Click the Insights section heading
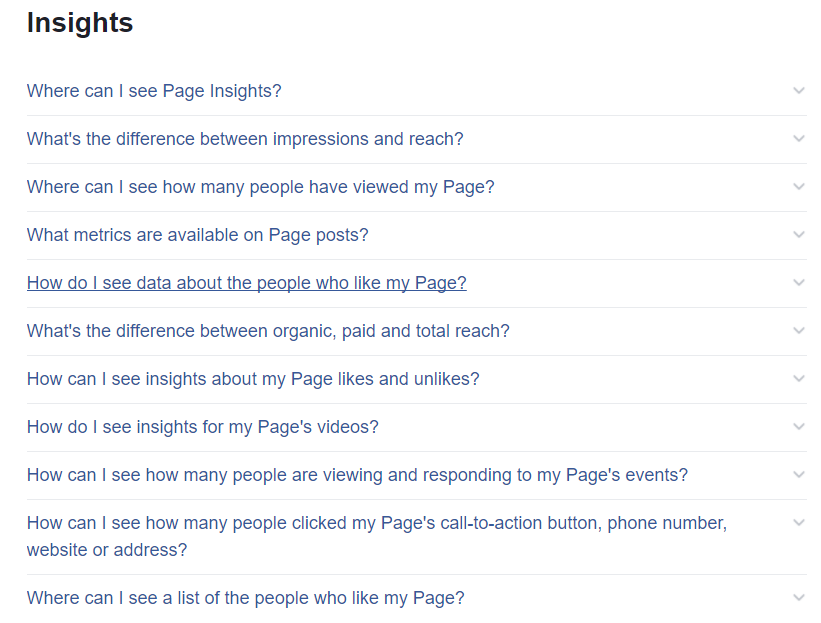 click(x=80, y=23)
